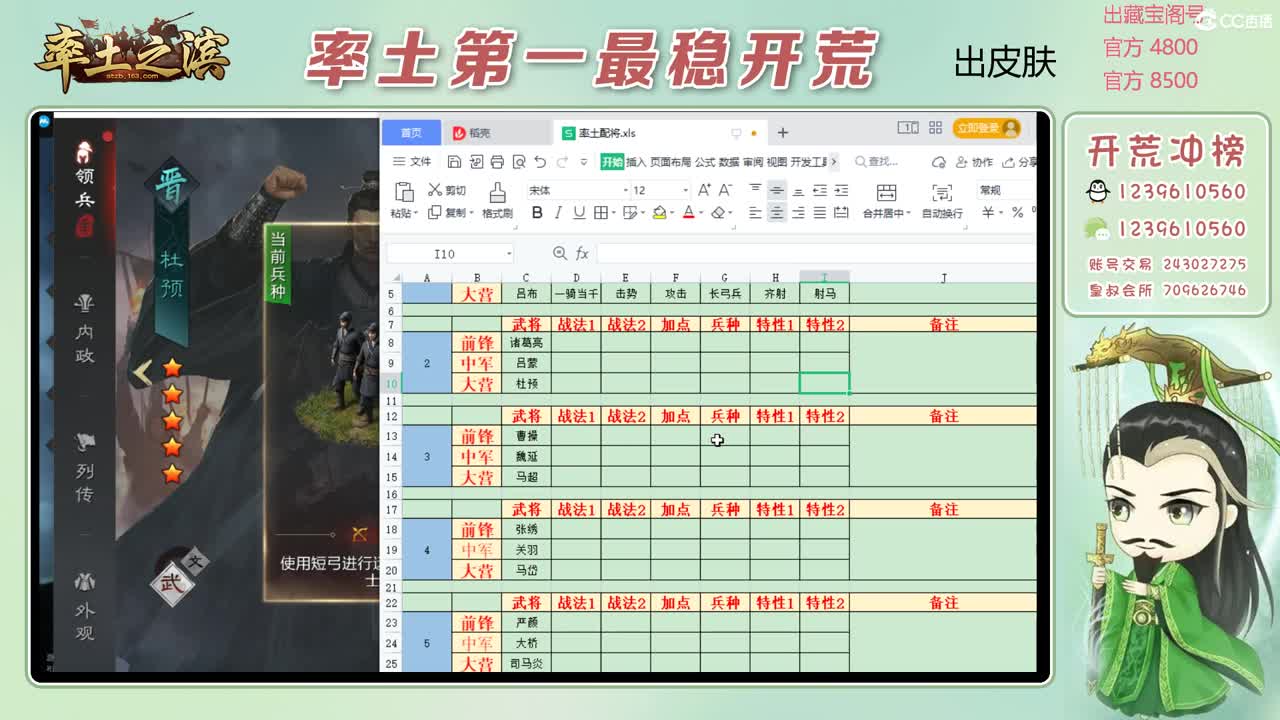Click the Decrease Indent icon
The image size is (1280, 720).
(x=820, y=190)
